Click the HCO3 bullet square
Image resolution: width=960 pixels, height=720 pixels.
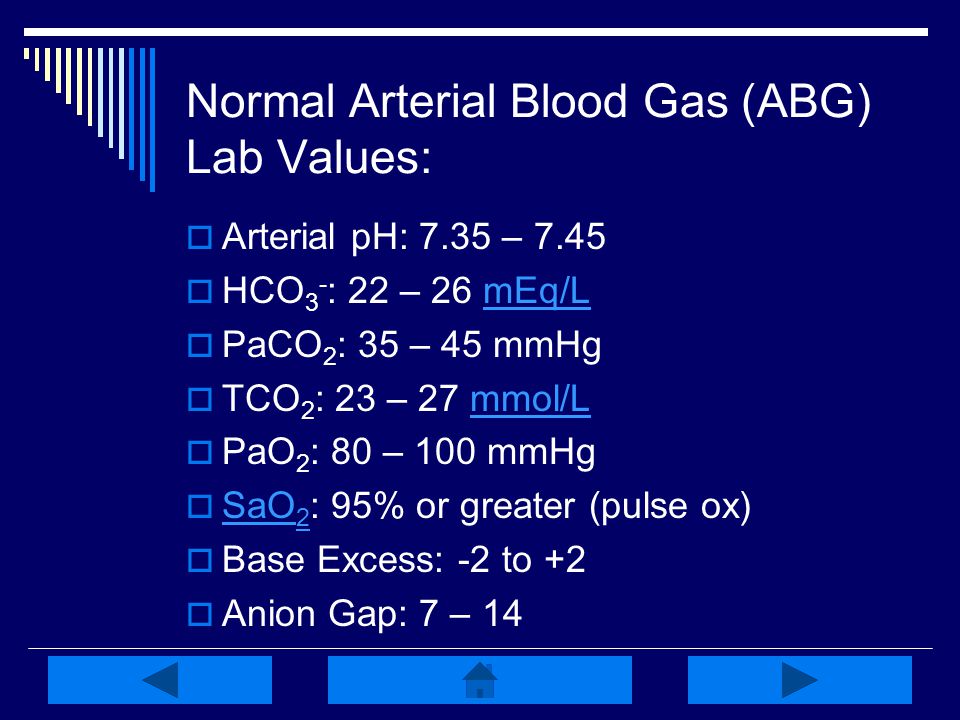(x=199, y=291)
